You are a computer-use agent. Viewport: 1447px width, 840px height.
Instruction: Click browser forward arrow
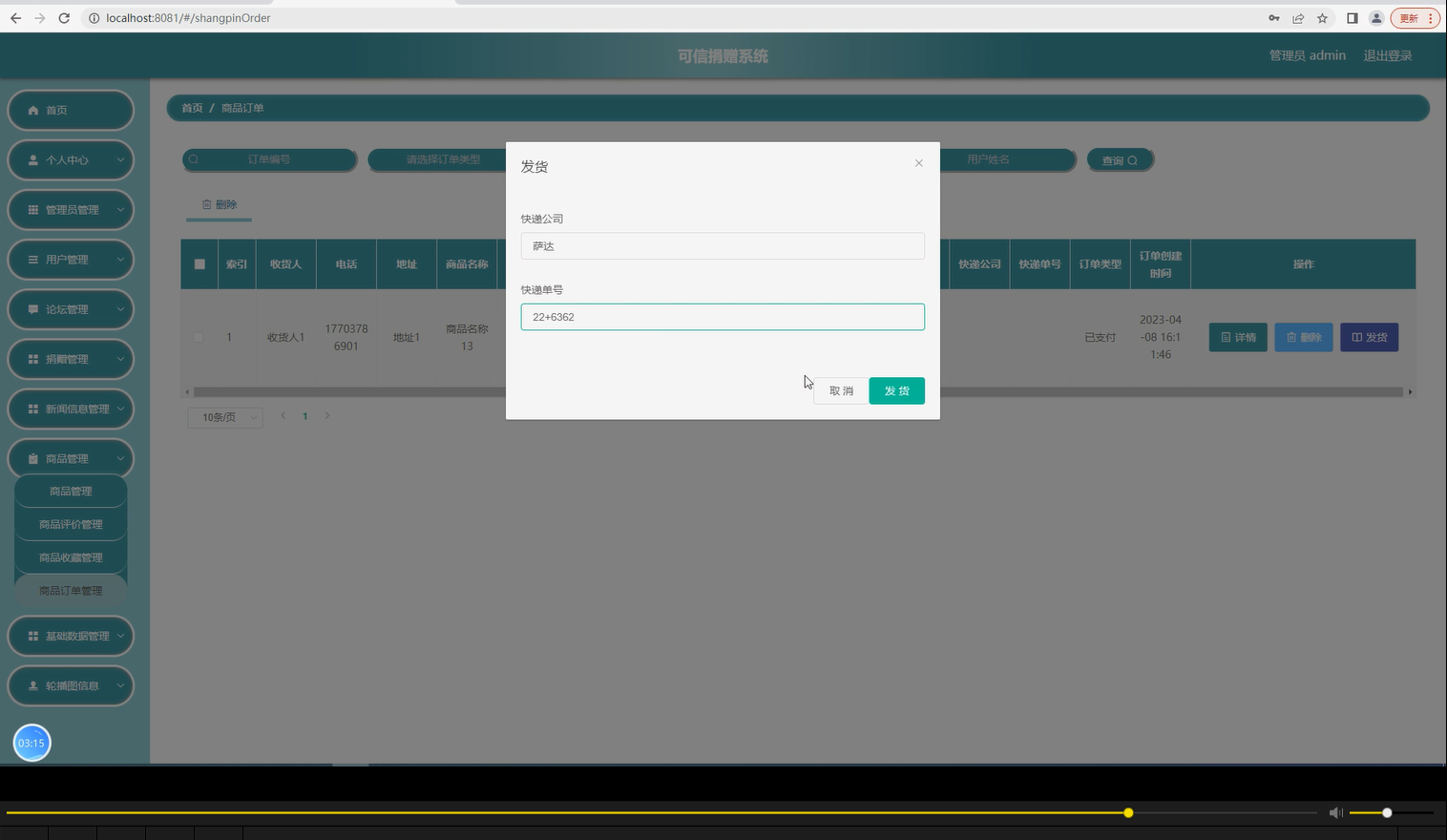coord(40,18)
